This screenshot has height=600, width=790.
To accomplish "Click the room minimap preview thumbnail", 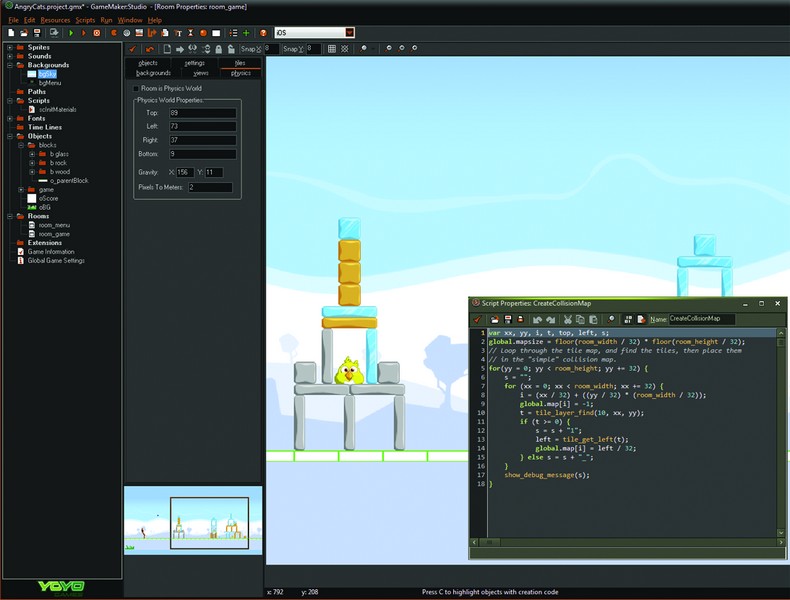I will tap(193, 520).
